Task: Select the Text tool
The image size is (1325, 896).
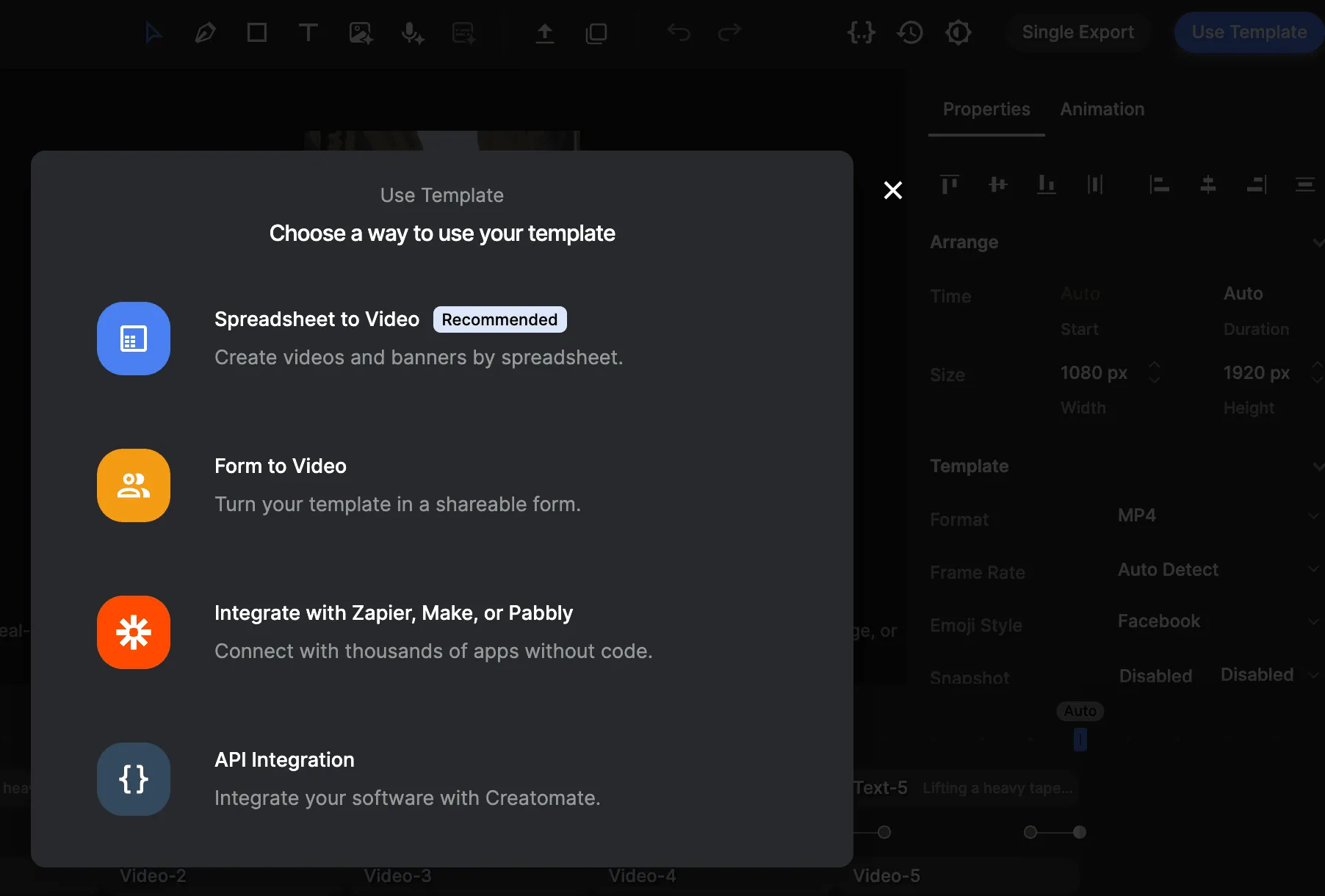Action: [308, 32]
